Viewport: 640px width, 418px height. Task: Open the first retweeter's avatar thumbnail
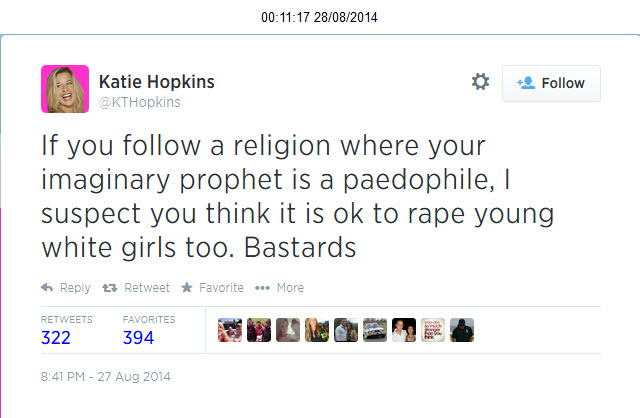point(230,330)
